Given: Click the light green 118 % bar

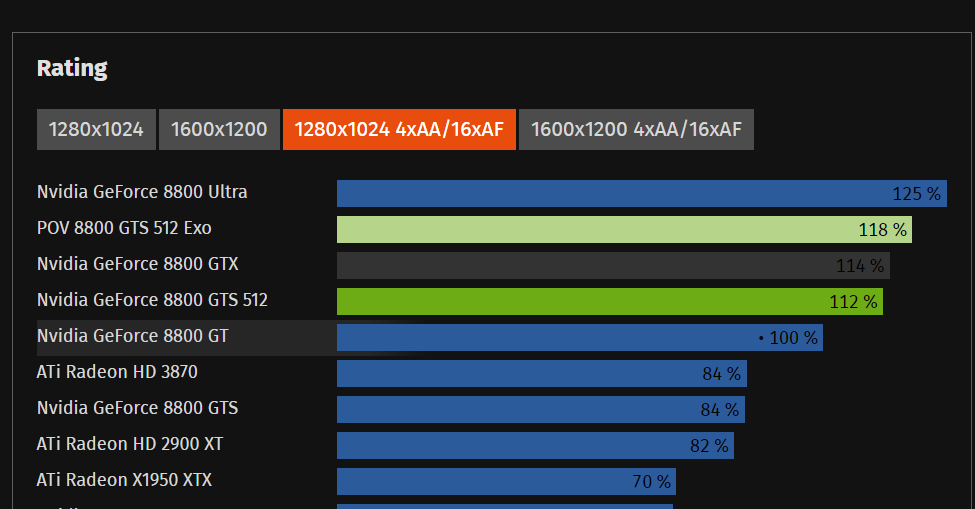Looking at the screenshot, I should click(x=624, y=229).
